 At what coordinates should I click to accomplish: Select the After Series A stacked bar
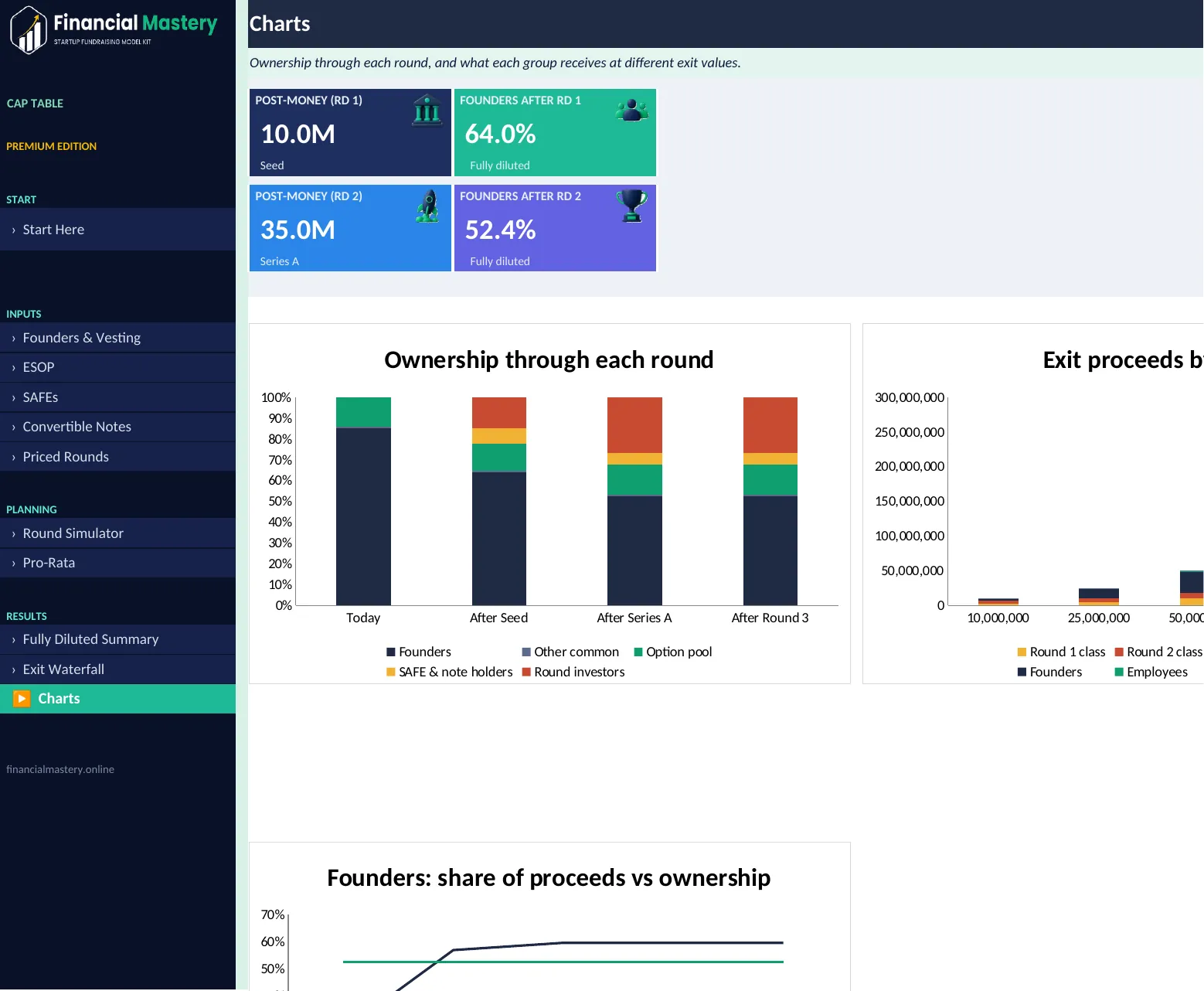tap(634, 502)
